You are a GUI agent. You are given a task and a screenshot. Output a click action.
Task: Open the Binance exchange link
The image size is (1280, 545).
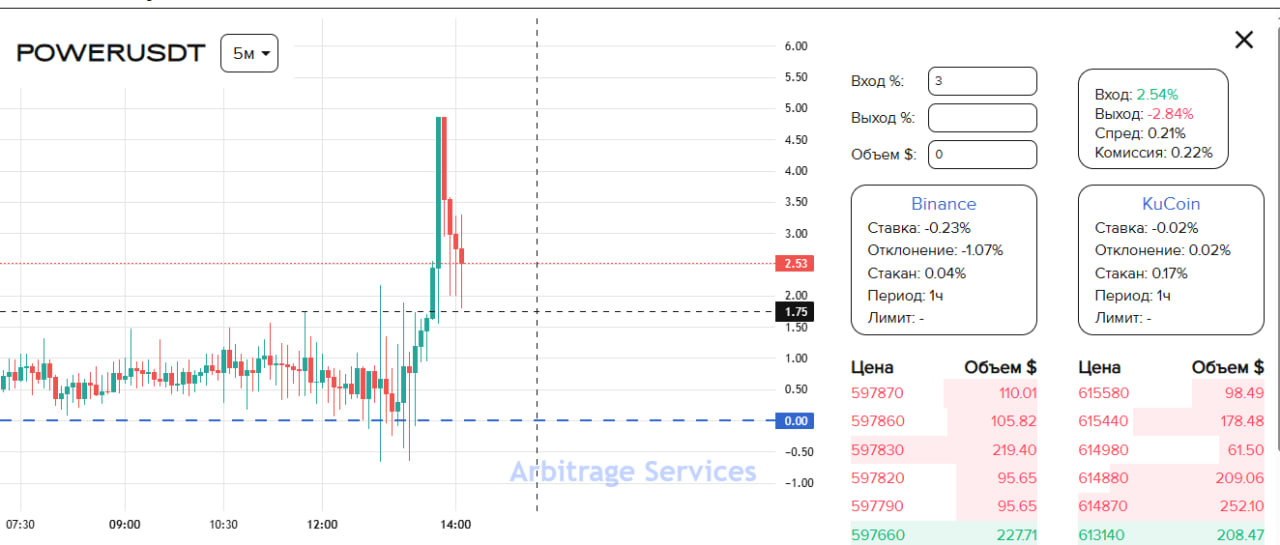[943, 204]
